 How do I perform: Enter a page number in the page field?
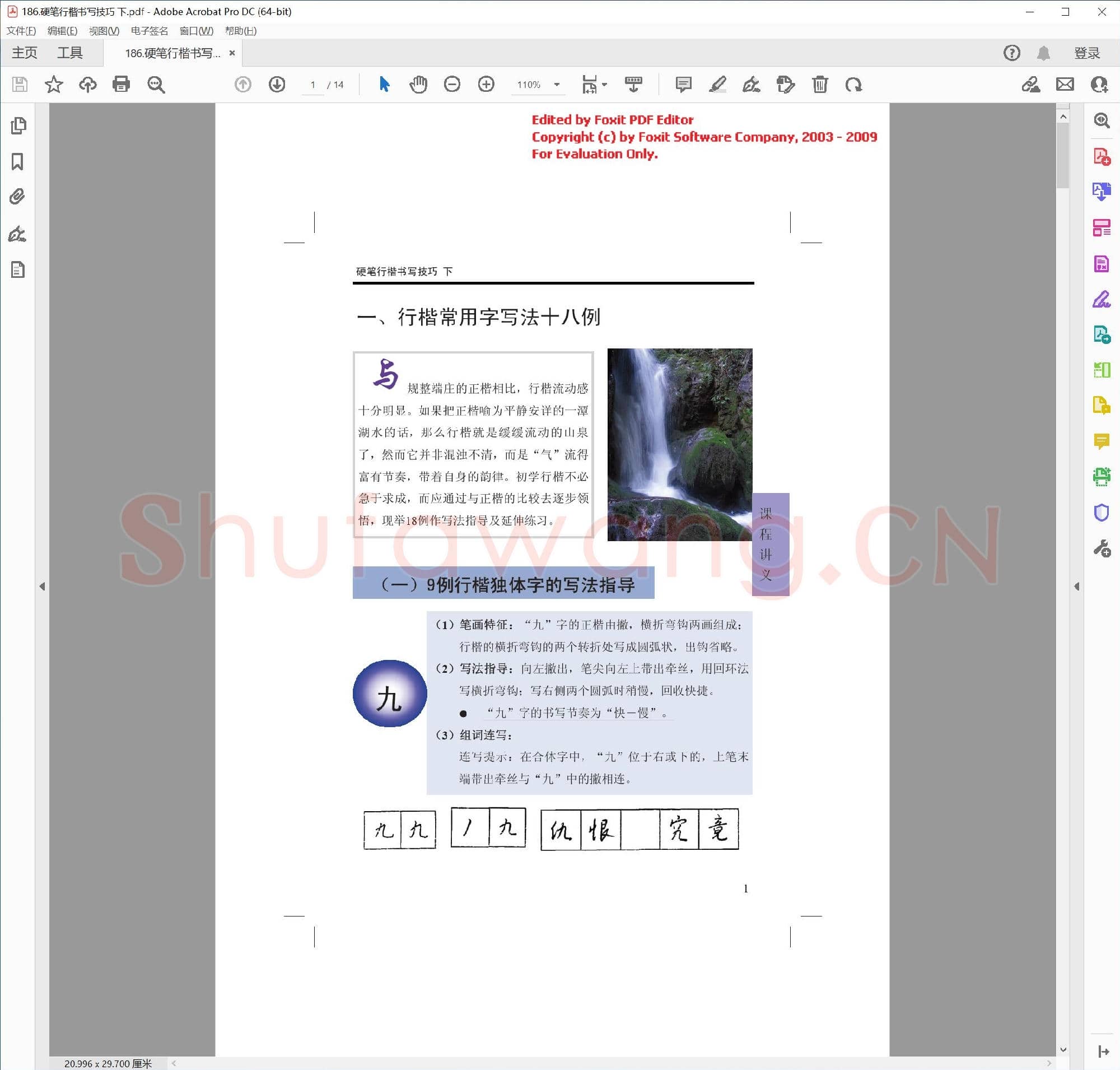tap(312, 85)
